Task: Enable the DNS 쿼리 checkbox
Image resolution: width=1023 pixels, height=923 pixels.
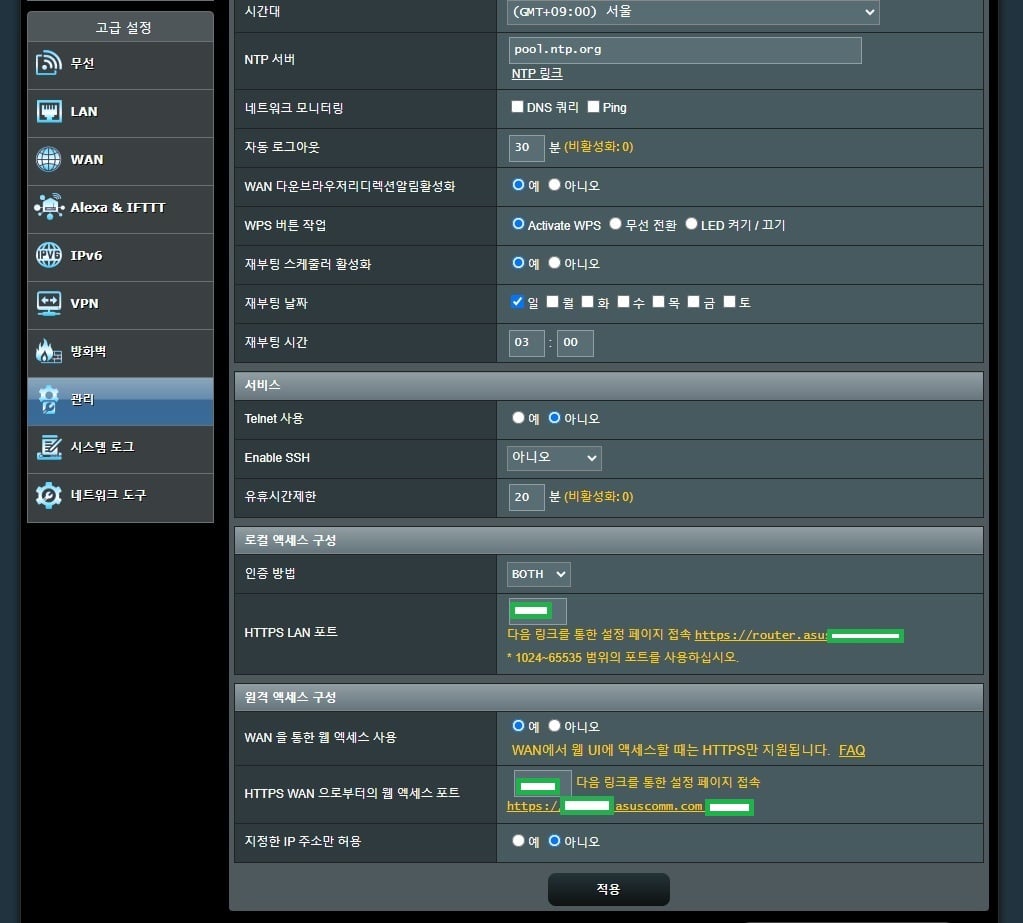Action: (517, 107)
